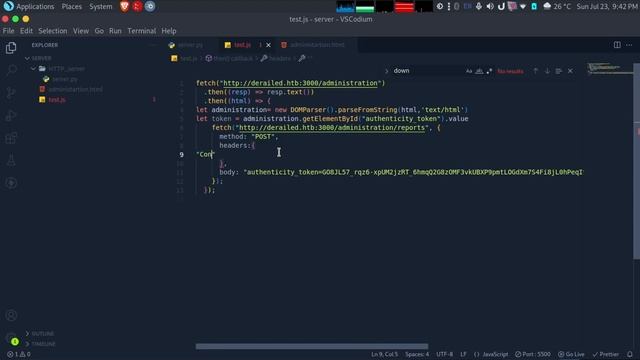Screen dimensions: 640x360
Task: Click the find input containing 'down'
Action: point(427,71)
